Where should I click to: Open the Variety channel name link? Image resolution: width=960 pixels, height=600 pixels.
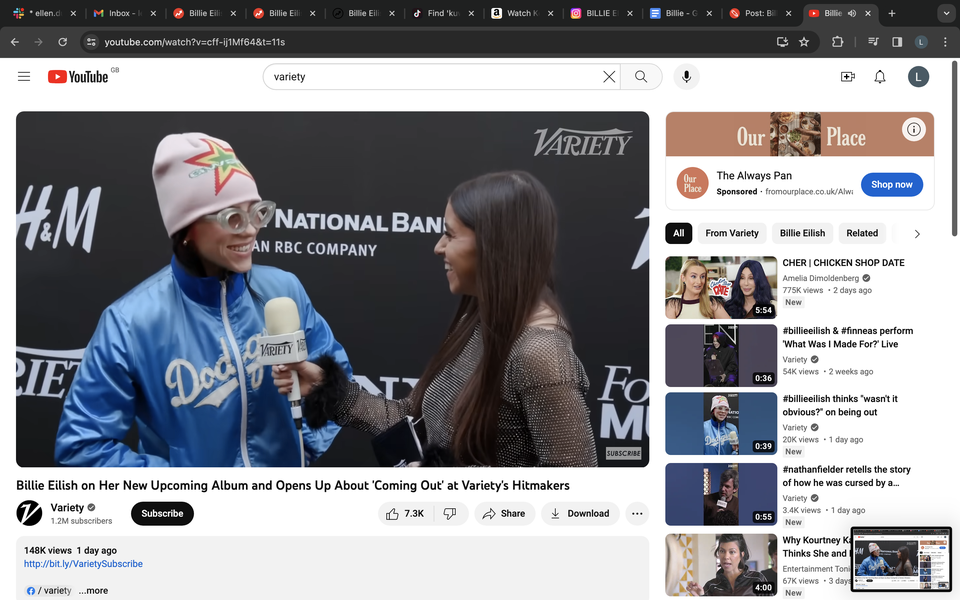click(x=67, y=507)
